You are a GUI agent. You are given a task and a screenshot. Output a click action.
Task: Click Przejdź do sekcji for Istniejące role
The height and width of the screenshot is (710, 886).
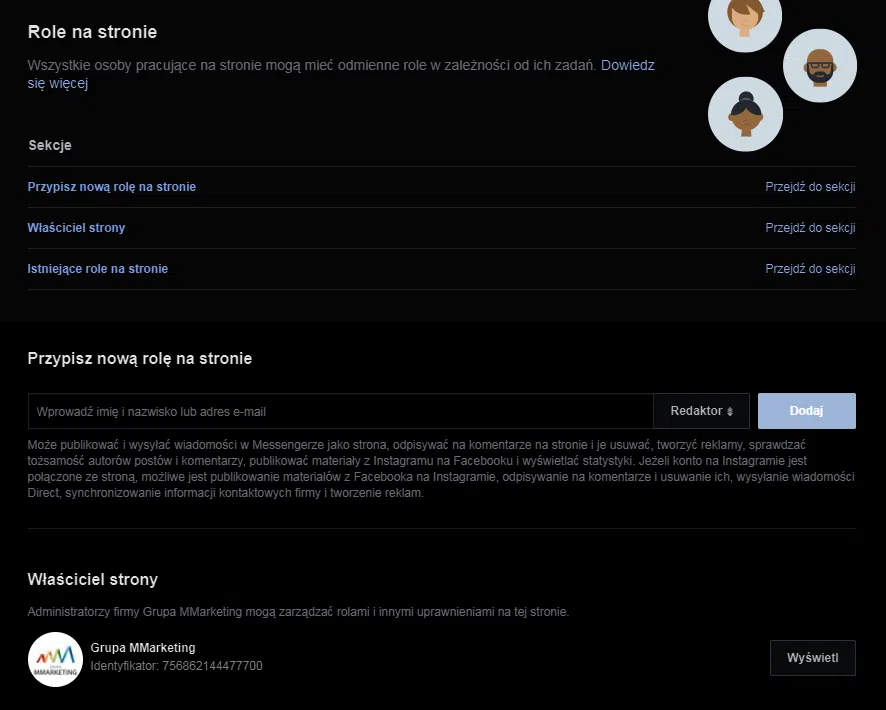(810, 269)
